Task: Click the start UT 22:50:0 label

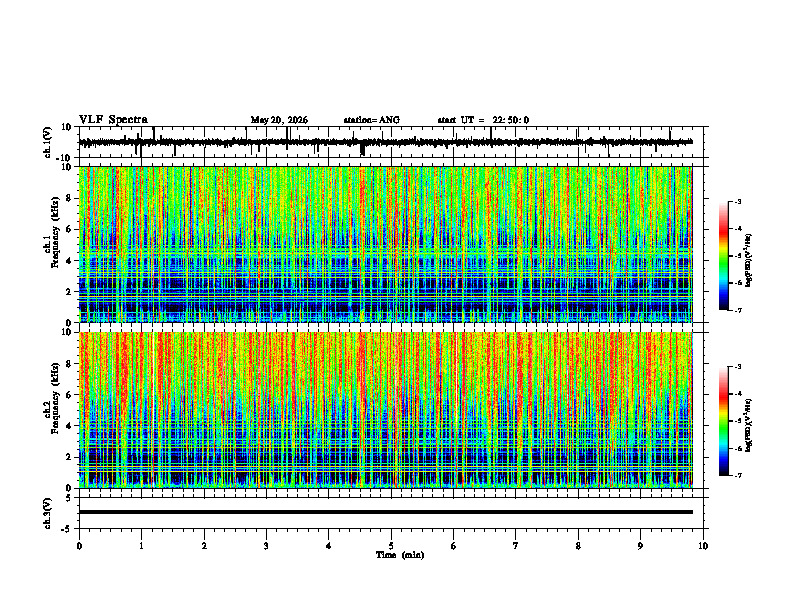Action: coord(483,120)
